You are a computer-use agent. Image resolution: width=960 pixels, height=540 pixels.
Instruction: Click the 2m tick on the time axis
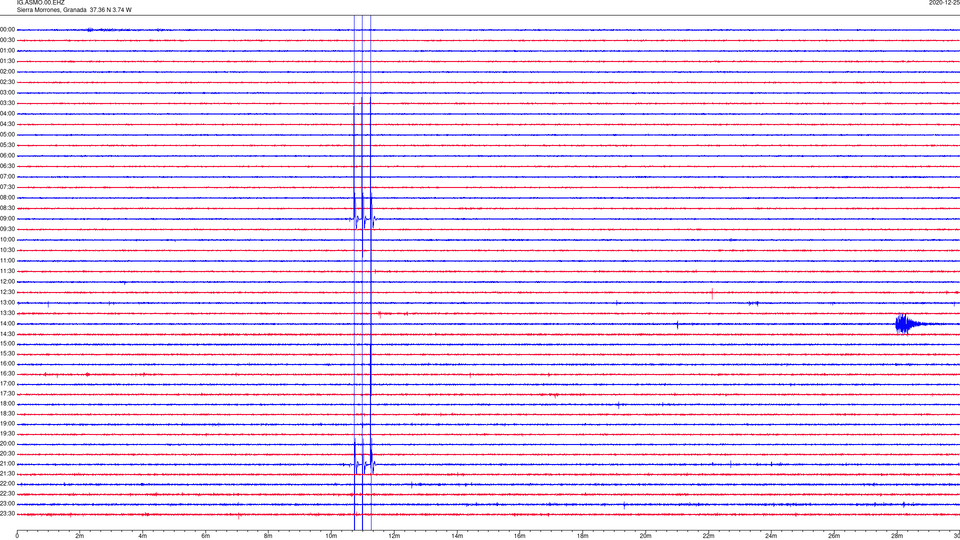pos(80,536)
